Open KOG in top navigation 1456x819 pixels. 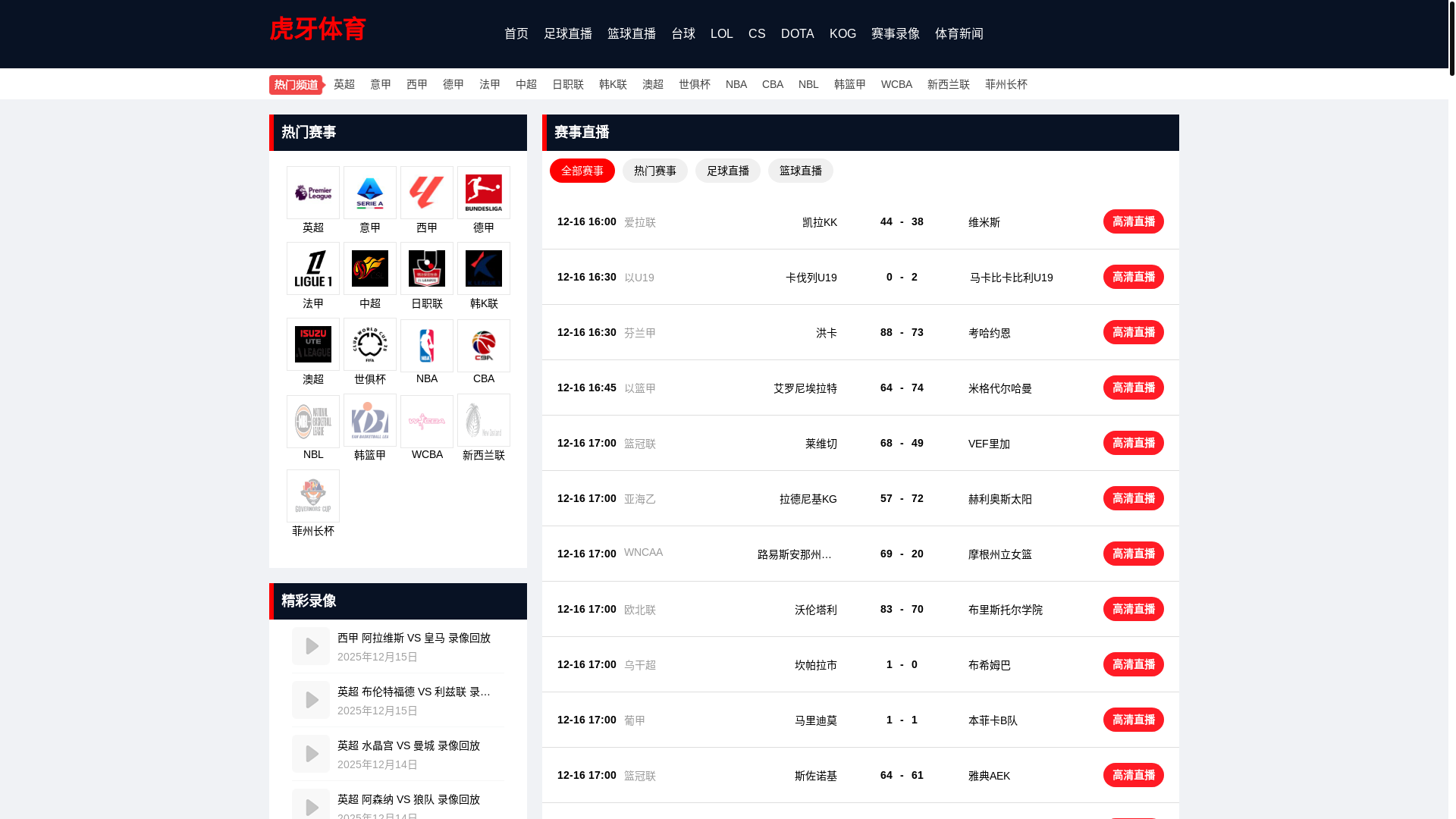click(843, 33)
